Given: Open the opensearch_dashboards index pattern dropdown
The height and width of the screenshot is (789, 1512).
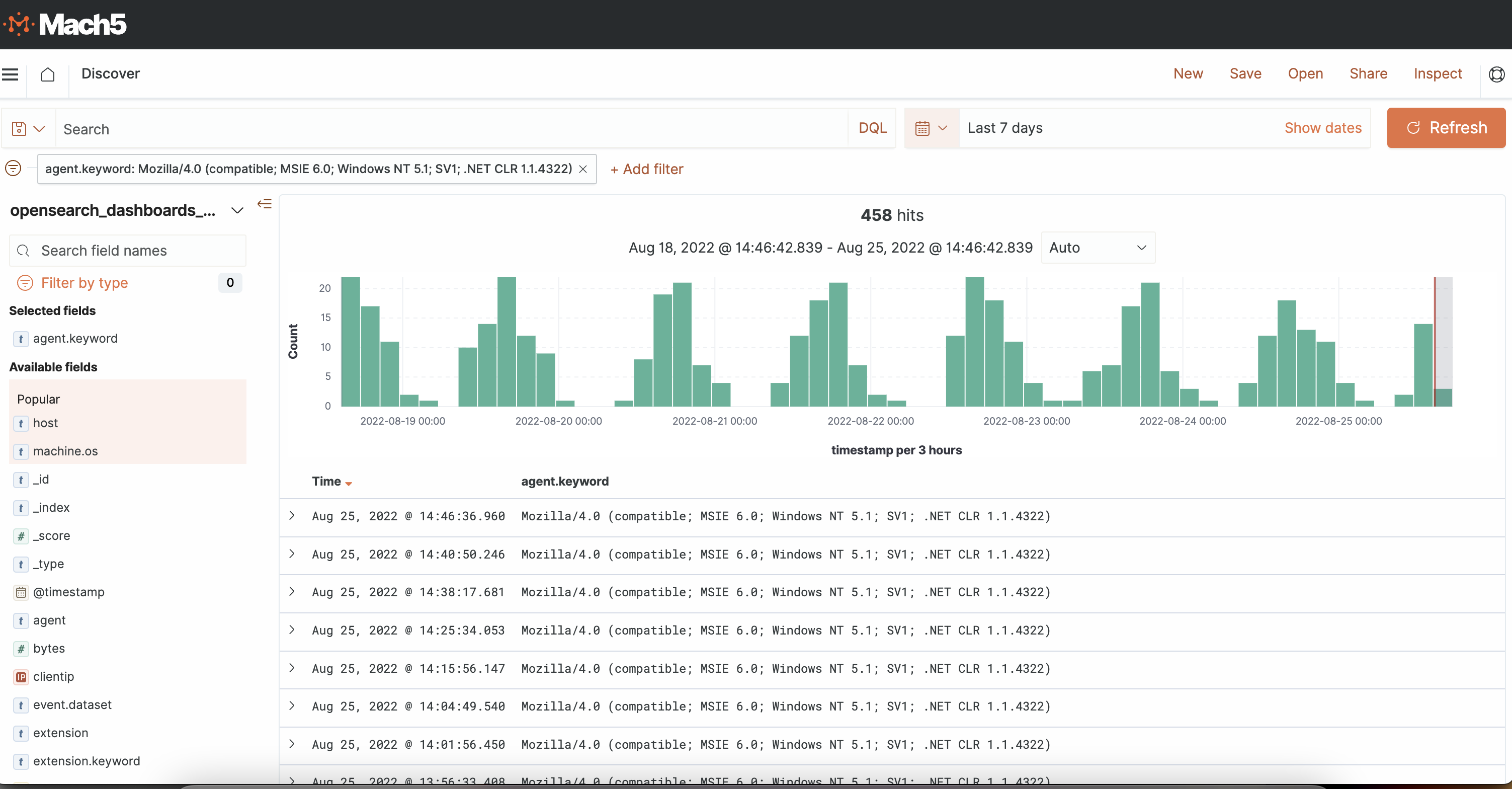Looking at the screenshot, I should click(x=237, y=211).
